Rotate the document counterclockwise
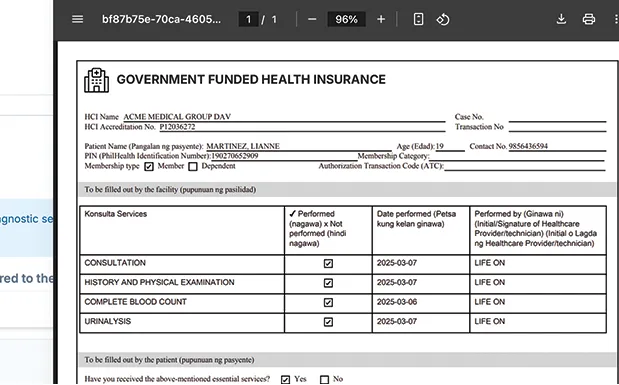 (x=443, y=19)
